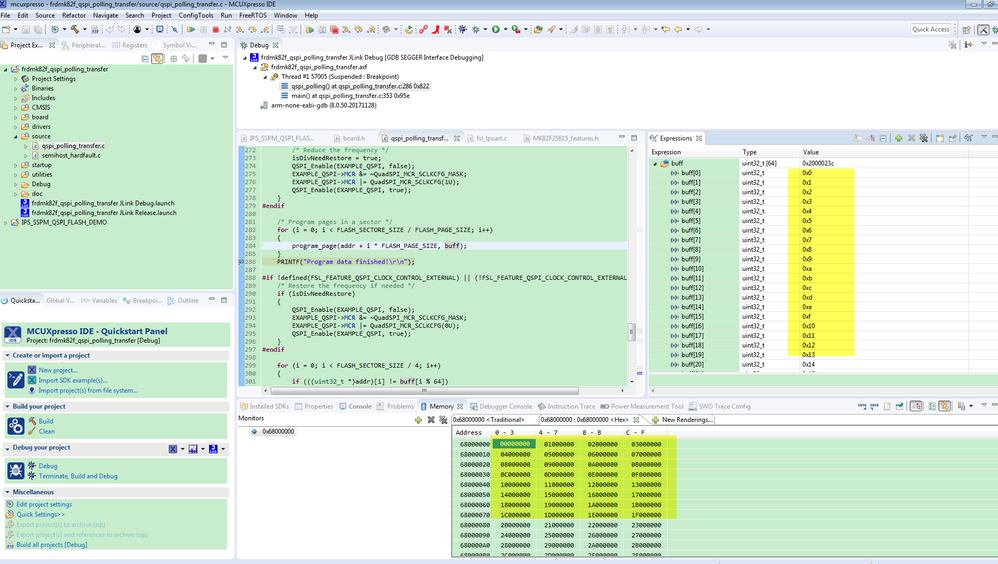
Task: Switch to the Debugger Console tab
Action: pos(506,406)
